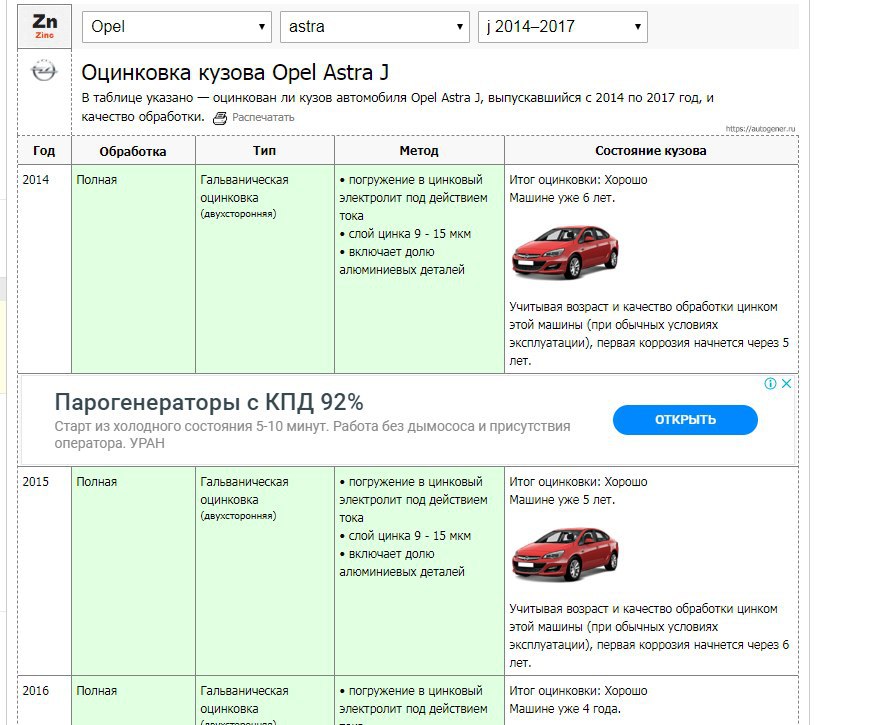Close the Парогенераторы advertisement
874x725 pixels.
point(786,383)
